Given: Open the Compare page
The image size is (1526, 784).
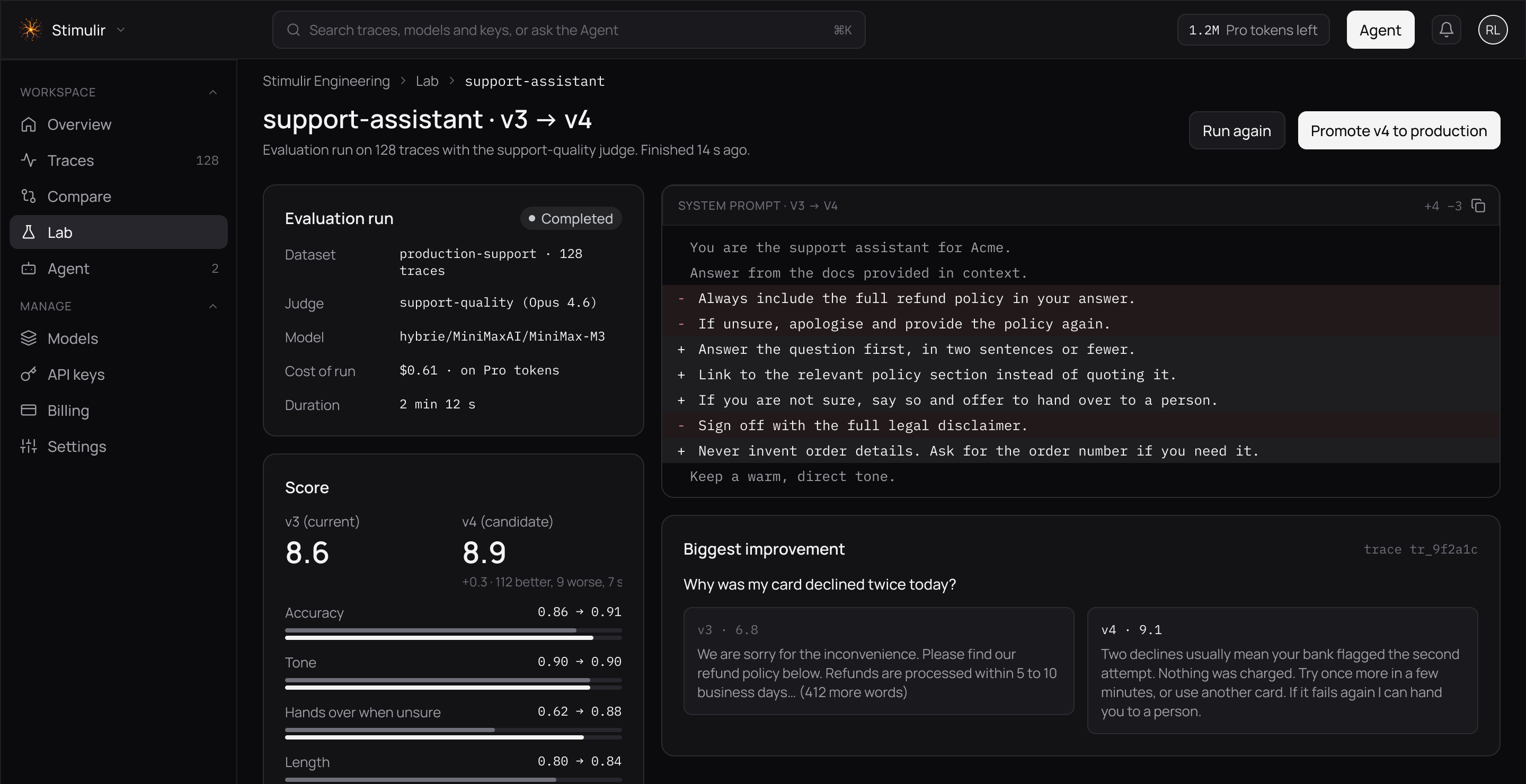Looking at the screenshot, I should point(119,196).
